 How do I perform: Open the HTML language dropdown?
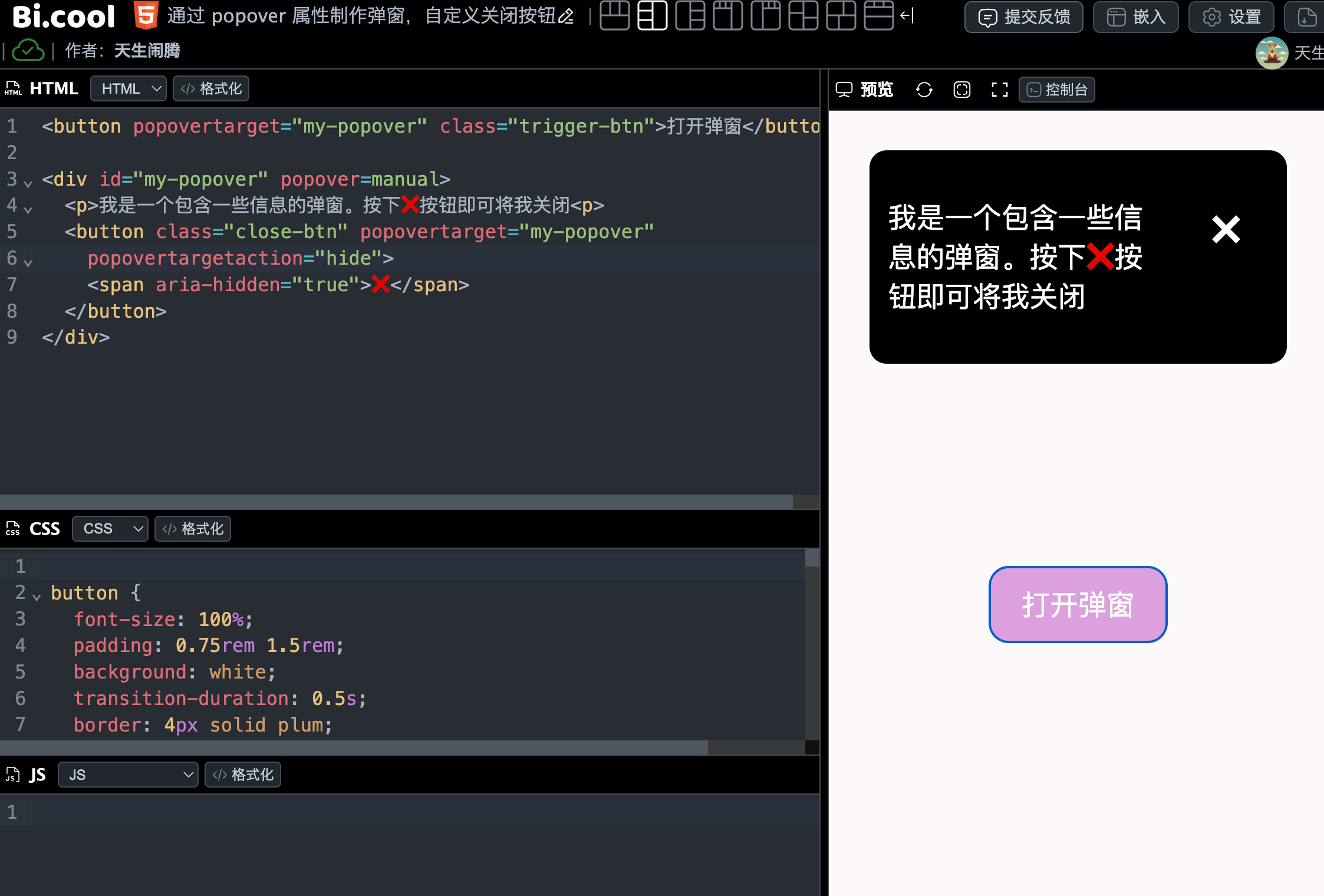coord(129,88)
